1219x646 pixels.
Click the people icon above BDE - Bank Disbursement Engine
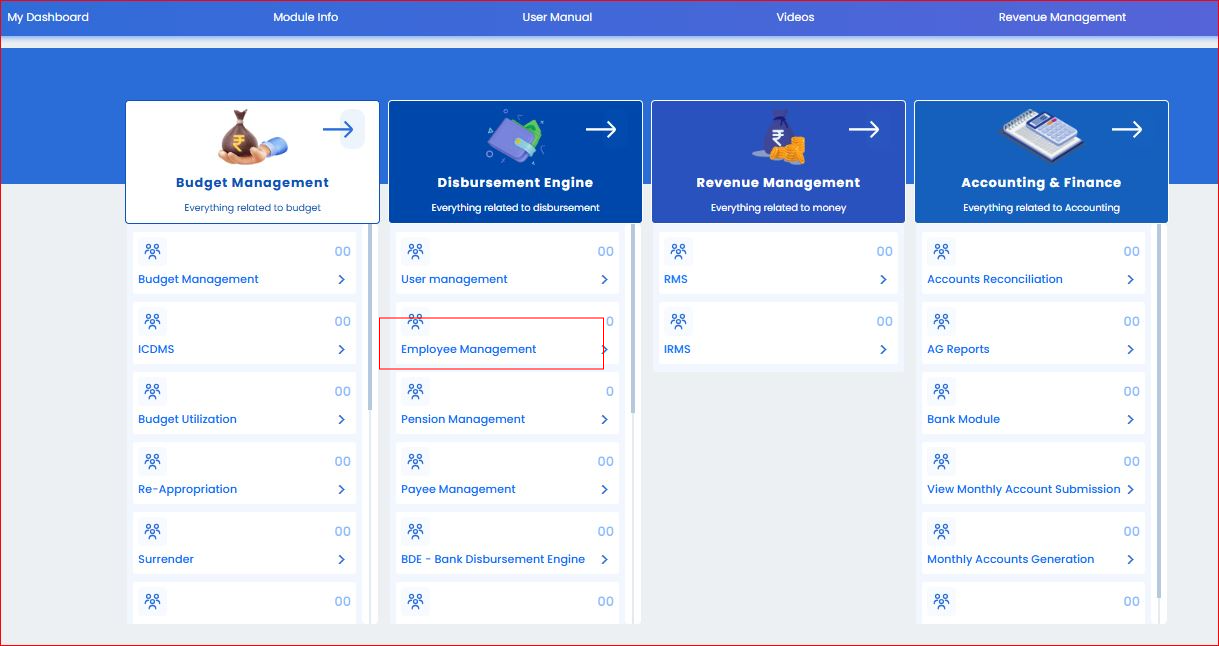pos(416,531)
